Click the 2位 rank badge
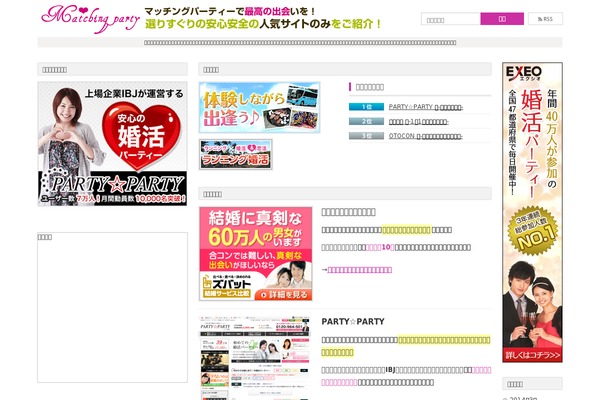The height and width of the screenshot is (400, 600). pos(366,121)
